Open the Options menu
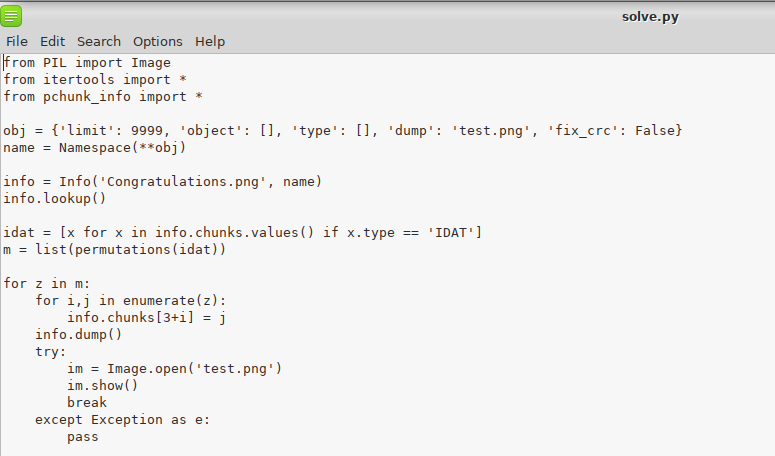 pos(158,41)
